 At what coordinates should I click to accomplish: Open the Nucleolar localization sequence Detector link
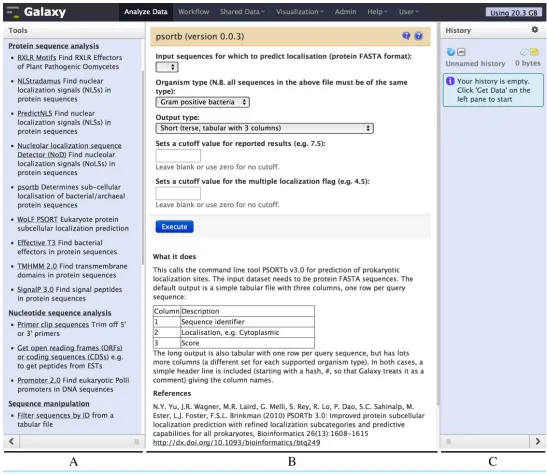69,150
